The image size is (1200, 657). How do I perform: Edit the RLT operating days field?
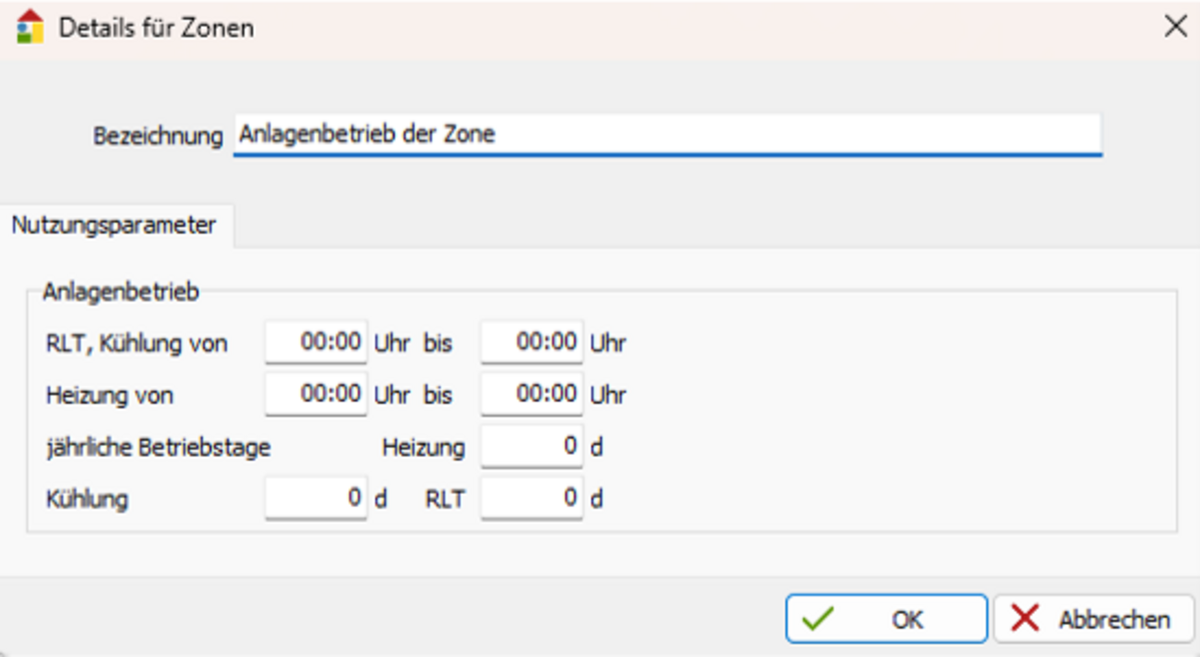pos(531,498)
